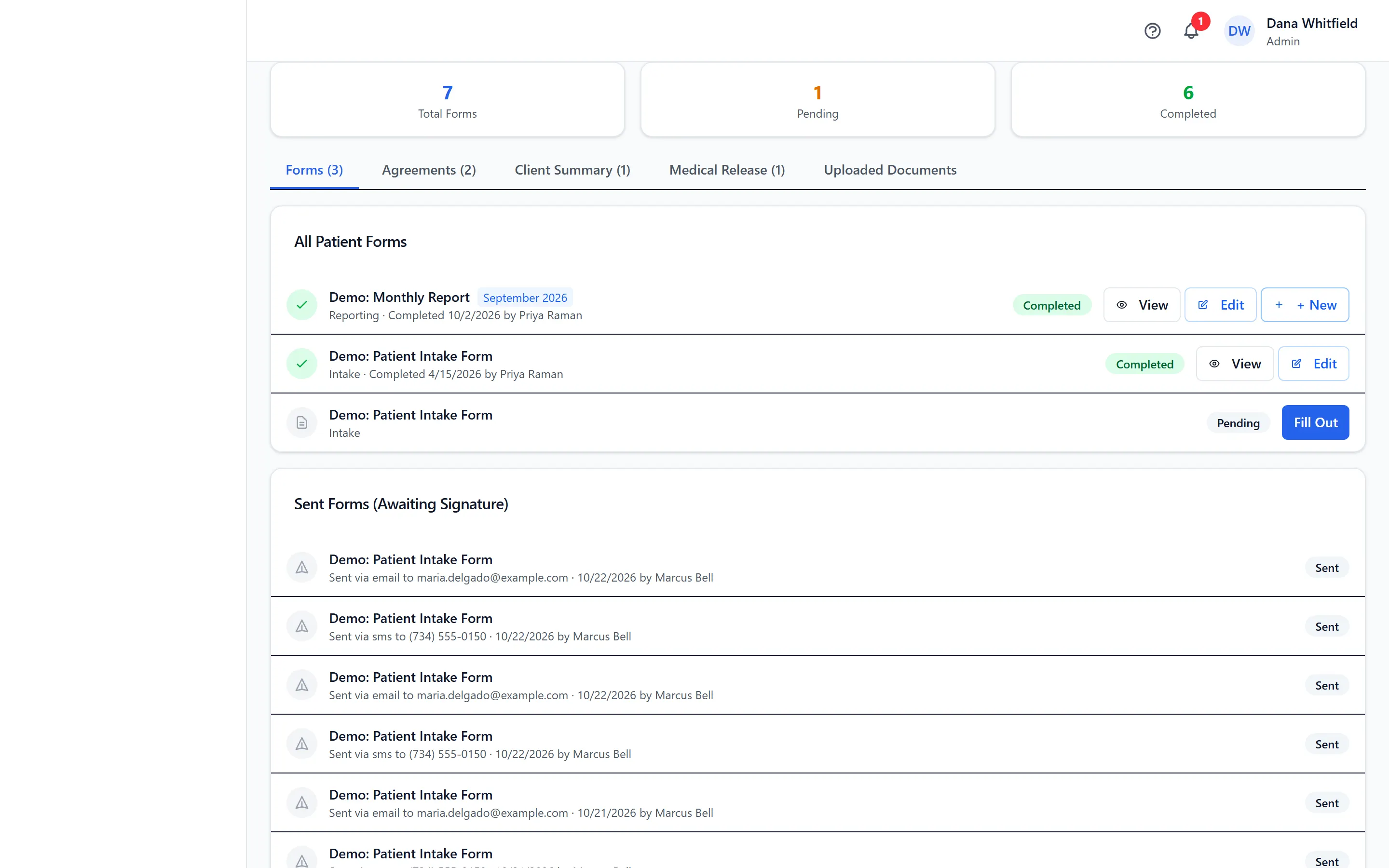Open the help question-mark icon
This screenshot has height=868, width=1389.
coord(1152,31)
